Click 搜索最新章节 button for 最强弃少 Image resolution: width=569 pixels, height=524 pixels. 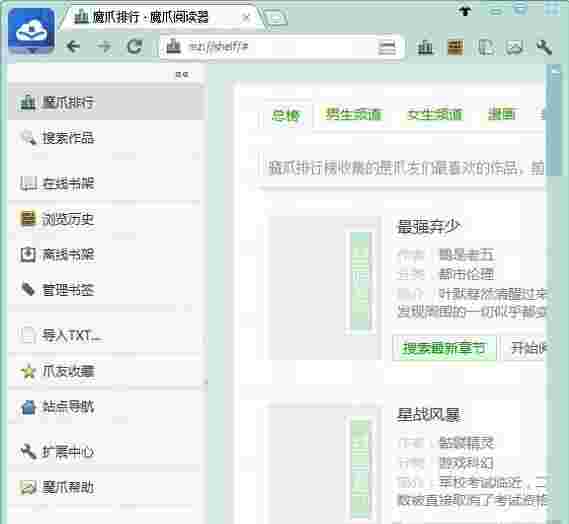pos(444,348)
